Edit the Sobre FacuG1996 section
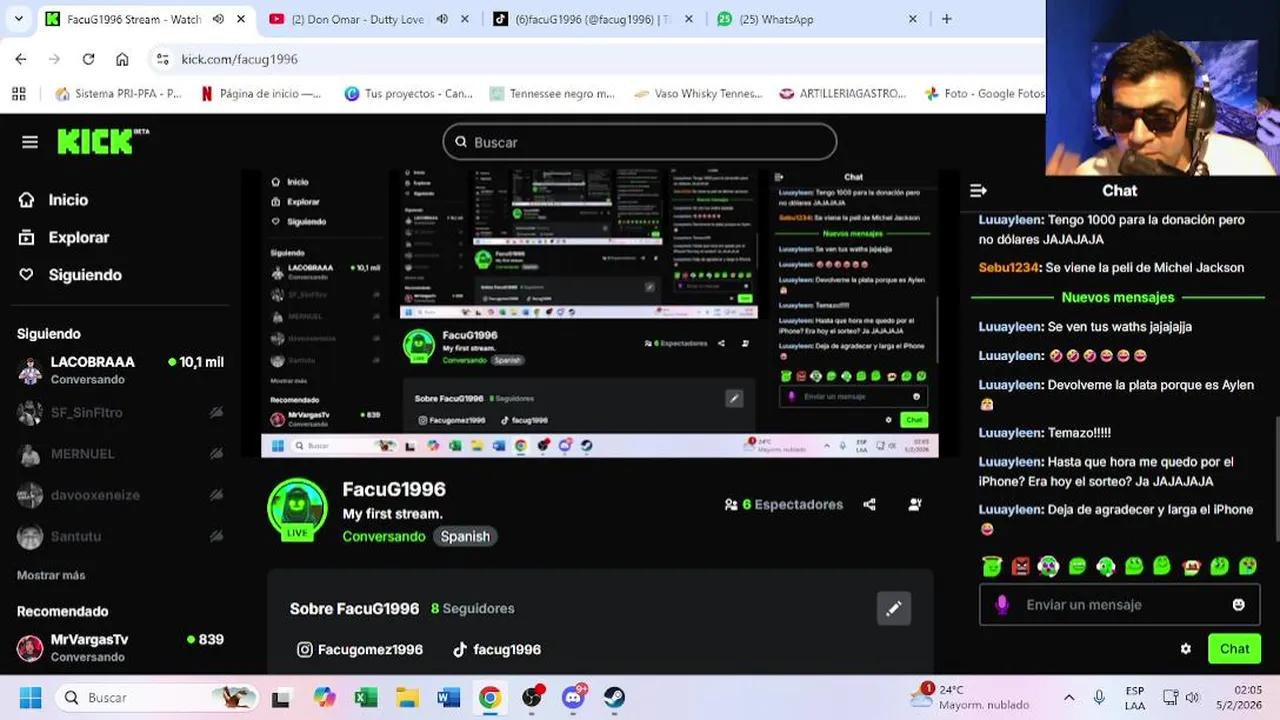1280x720 pixels. [x=894, y=608]
